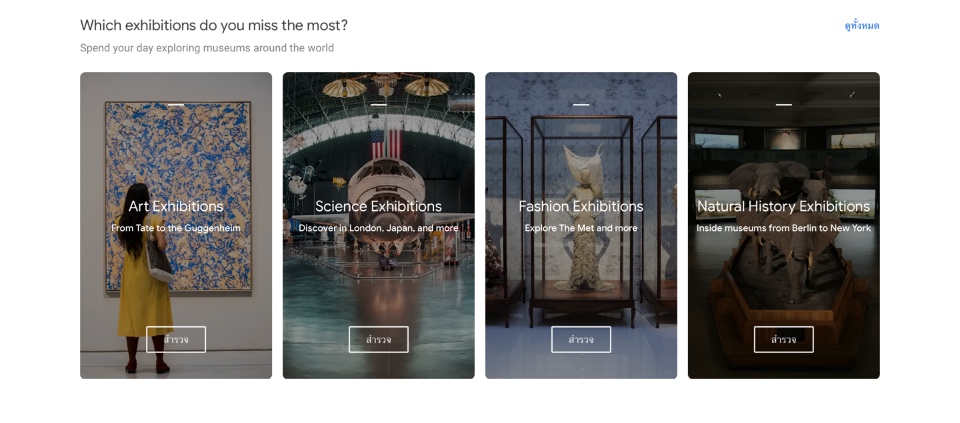Click the สำรวจ button on Science Exhibitions card
The height and width of the screenshot is (423, 960).
pyautogui.click(x=378, y=340)
